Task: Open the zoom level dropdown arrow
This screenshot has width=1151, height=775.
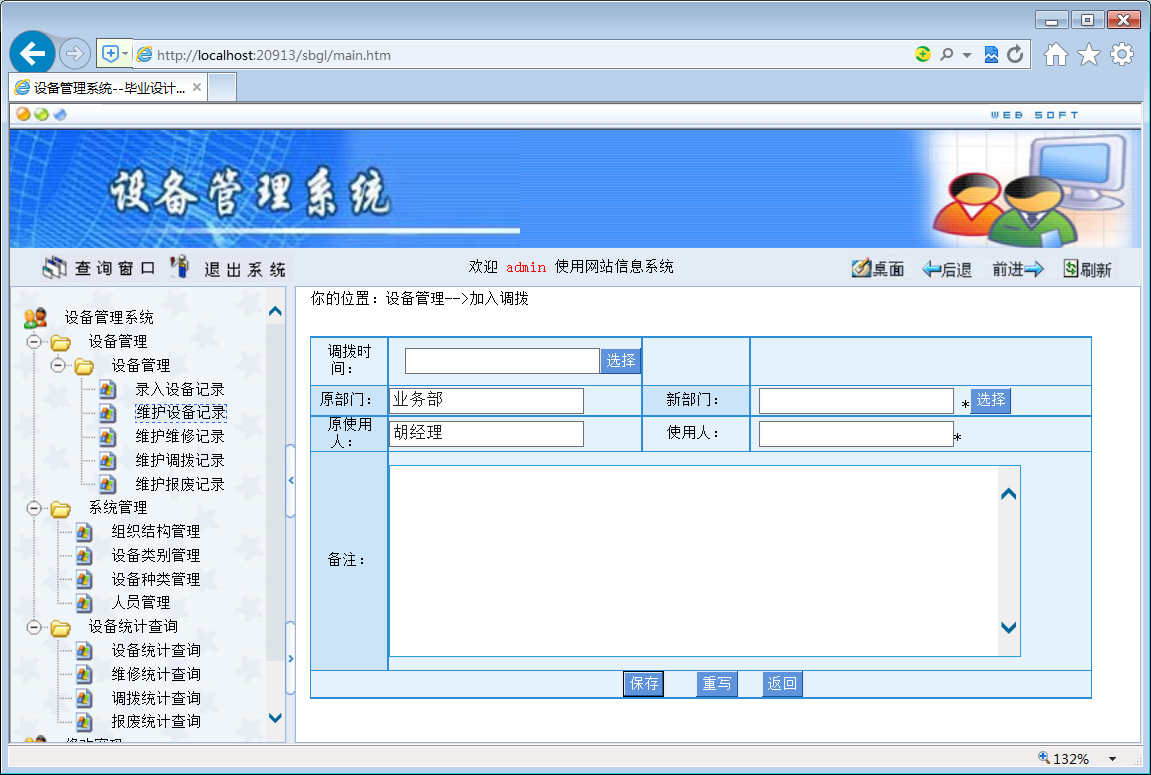Action: 1112,759
